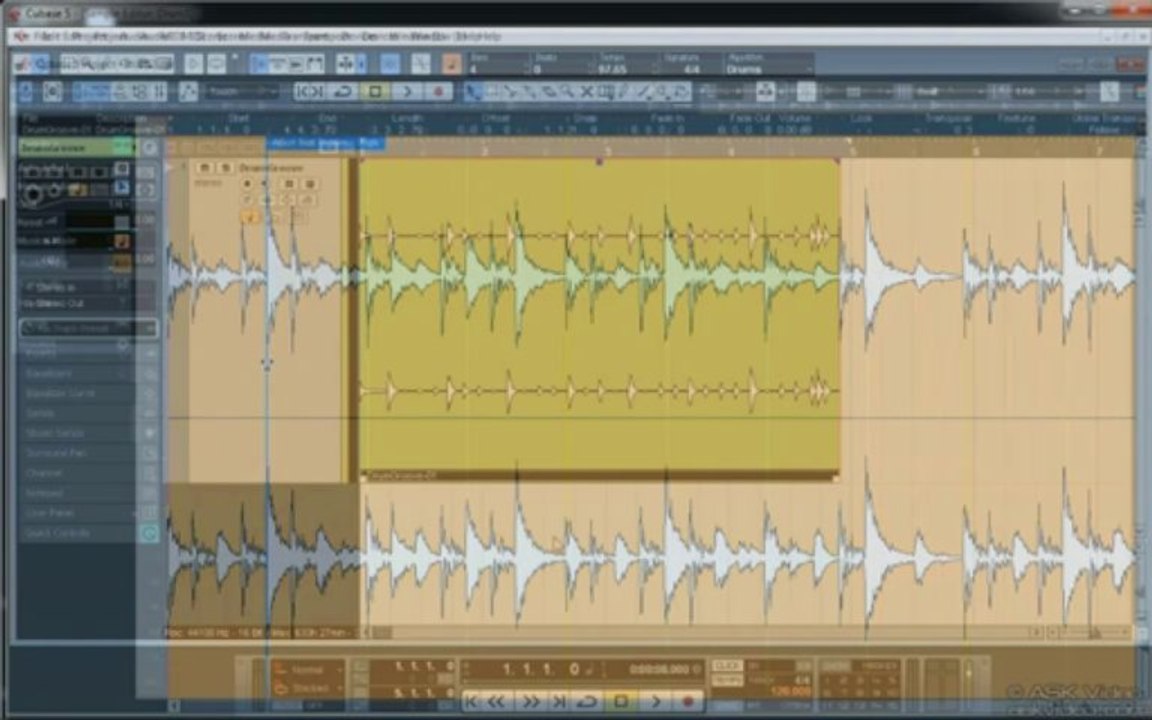1152x720 pixels.
Task: Solo the DrumGroove track with S button
Action: pos(226,168)
